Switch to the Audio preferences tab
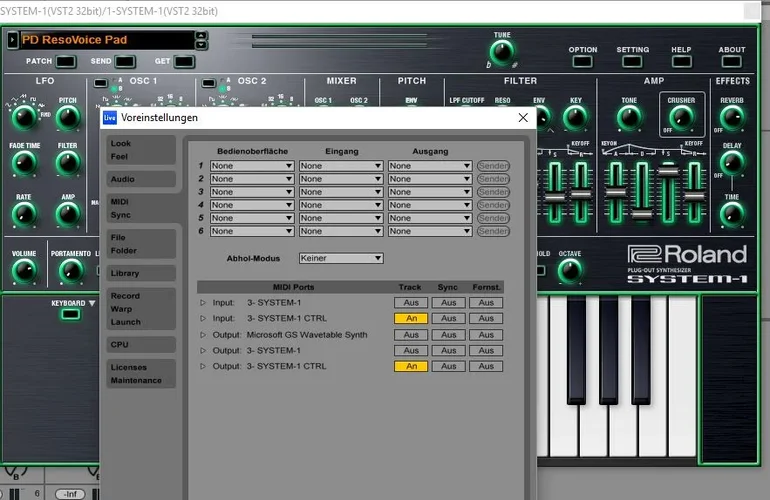 pos(124,179)
